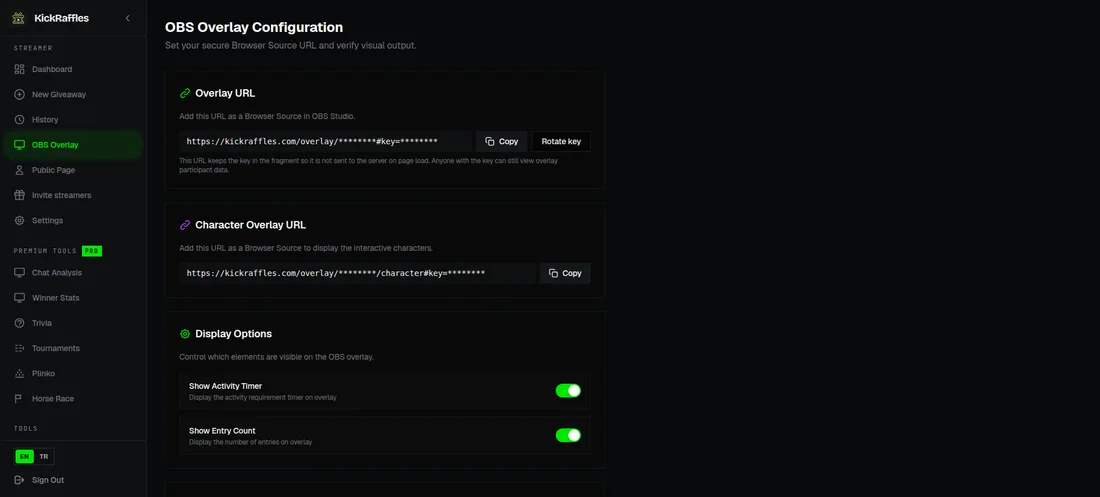Toggle the Show Entry Count switch
Viewport: 1100px width, 497px height.
pyautogui.click(x=568, y=435)
